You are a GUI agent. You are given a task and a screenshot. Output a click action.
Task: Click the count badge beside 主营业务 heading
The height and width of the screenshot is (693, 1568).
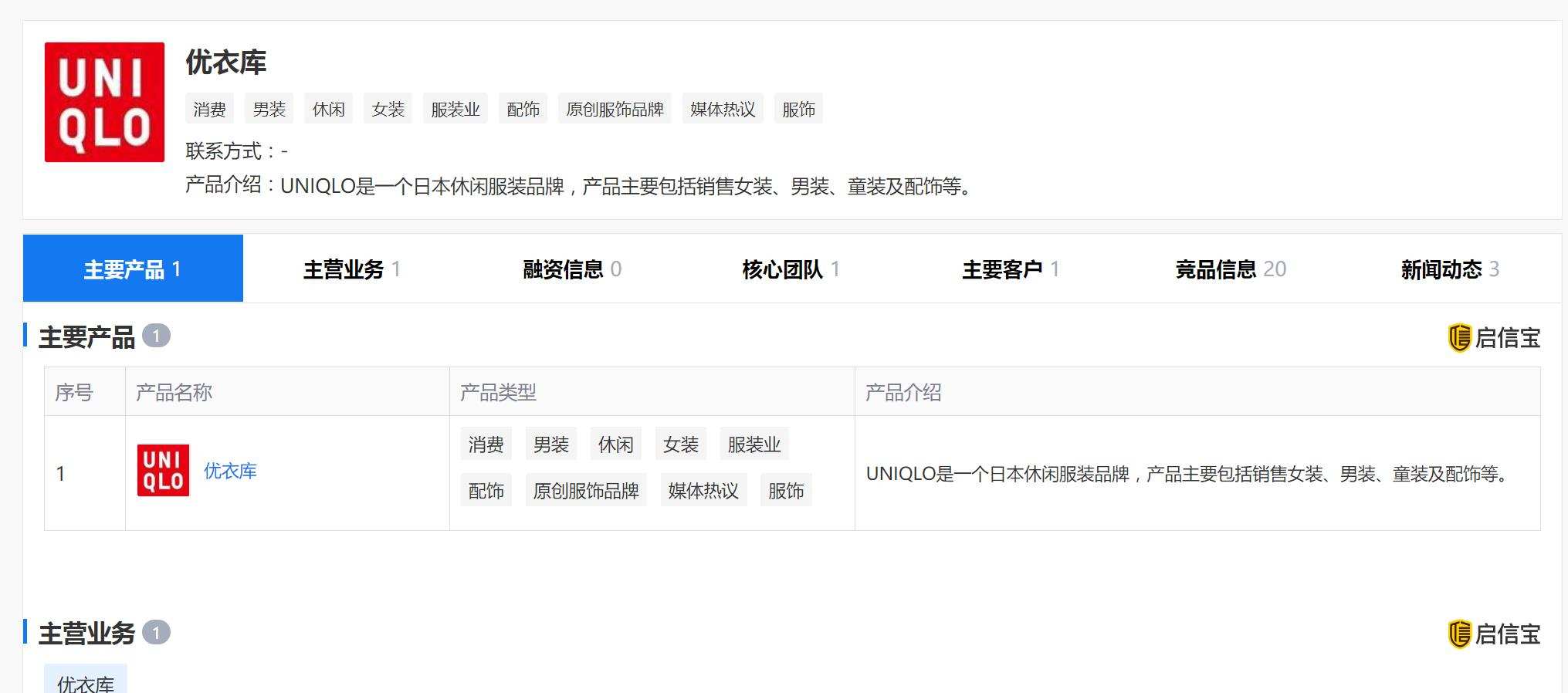[156, 633]
